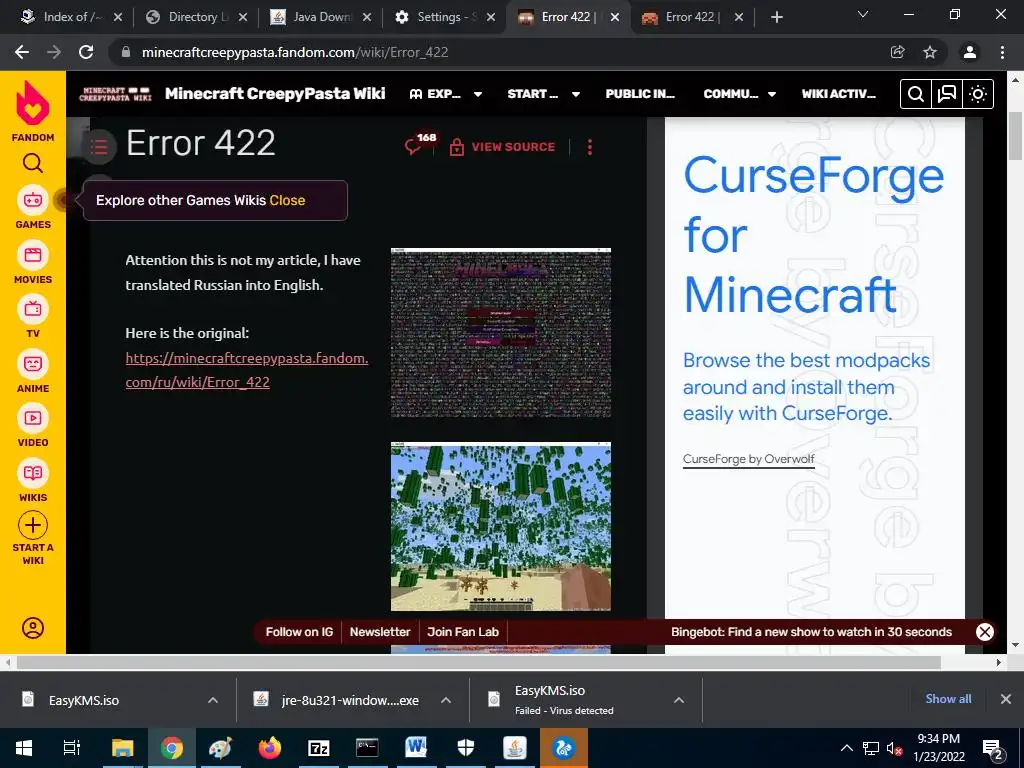Click the horizontal page scrollbar
Viewport: 1024px width, 768px height.
(x=478, y=662)
